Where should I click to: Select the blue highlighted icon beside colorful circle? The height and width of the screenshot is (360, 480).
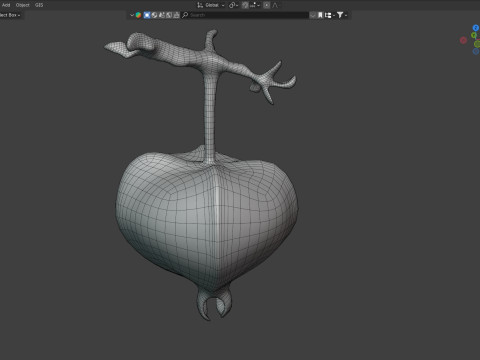pyautogui.click(x=147, y=15)
